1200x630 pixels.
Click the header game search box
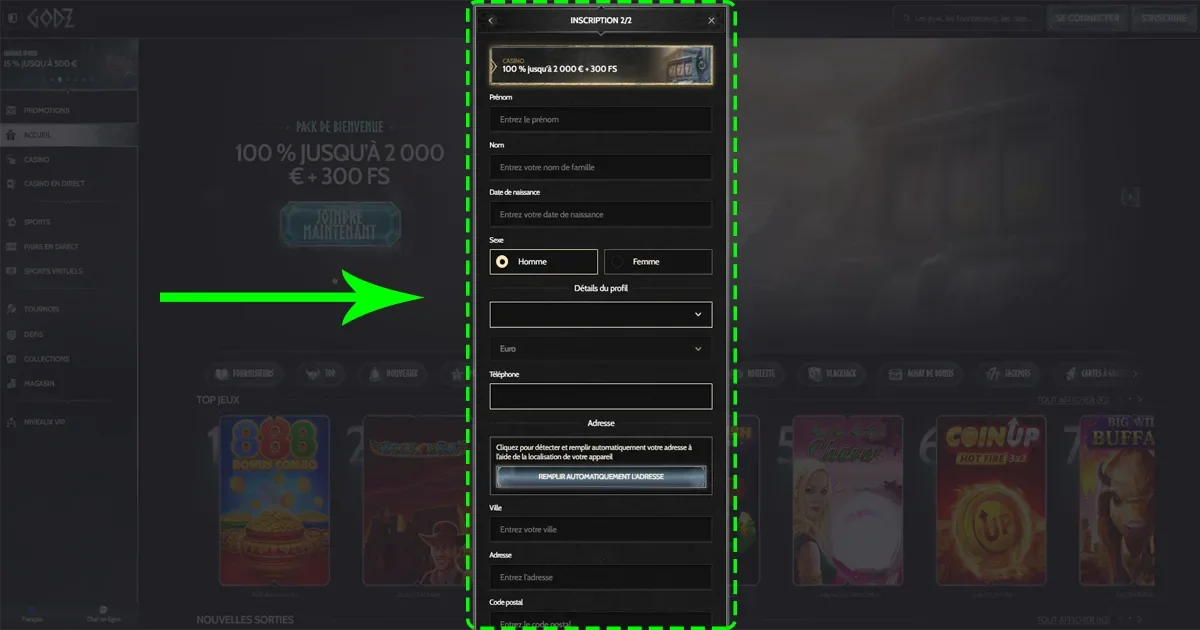(x=968, y=18)
